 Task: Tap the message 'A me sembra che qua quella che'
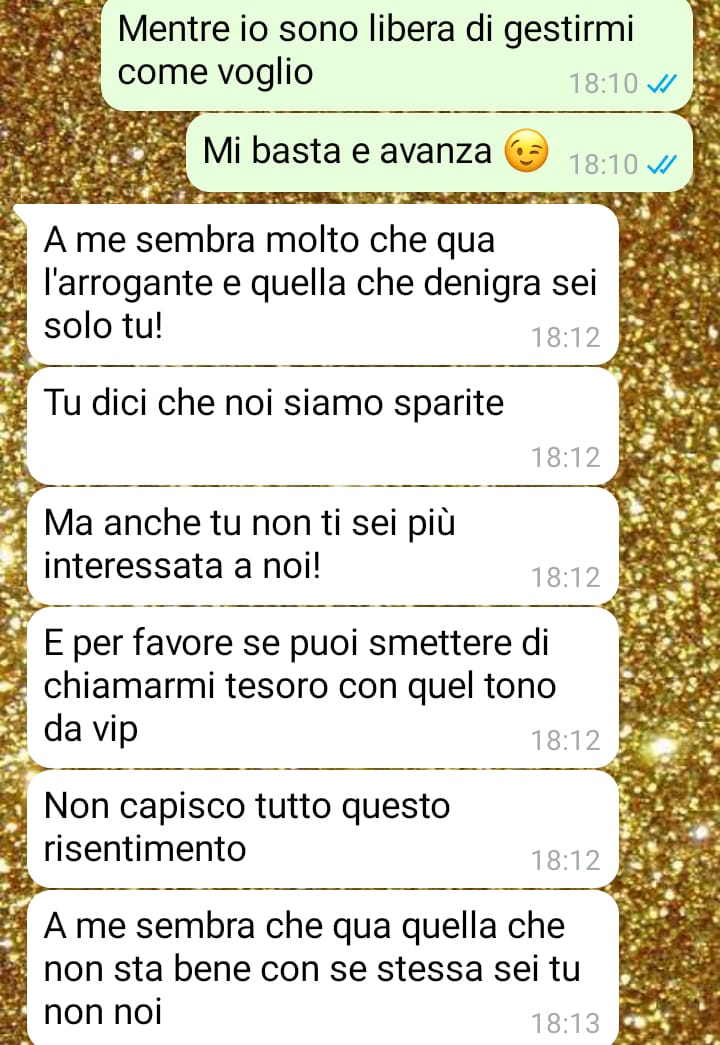coord(323,968)
